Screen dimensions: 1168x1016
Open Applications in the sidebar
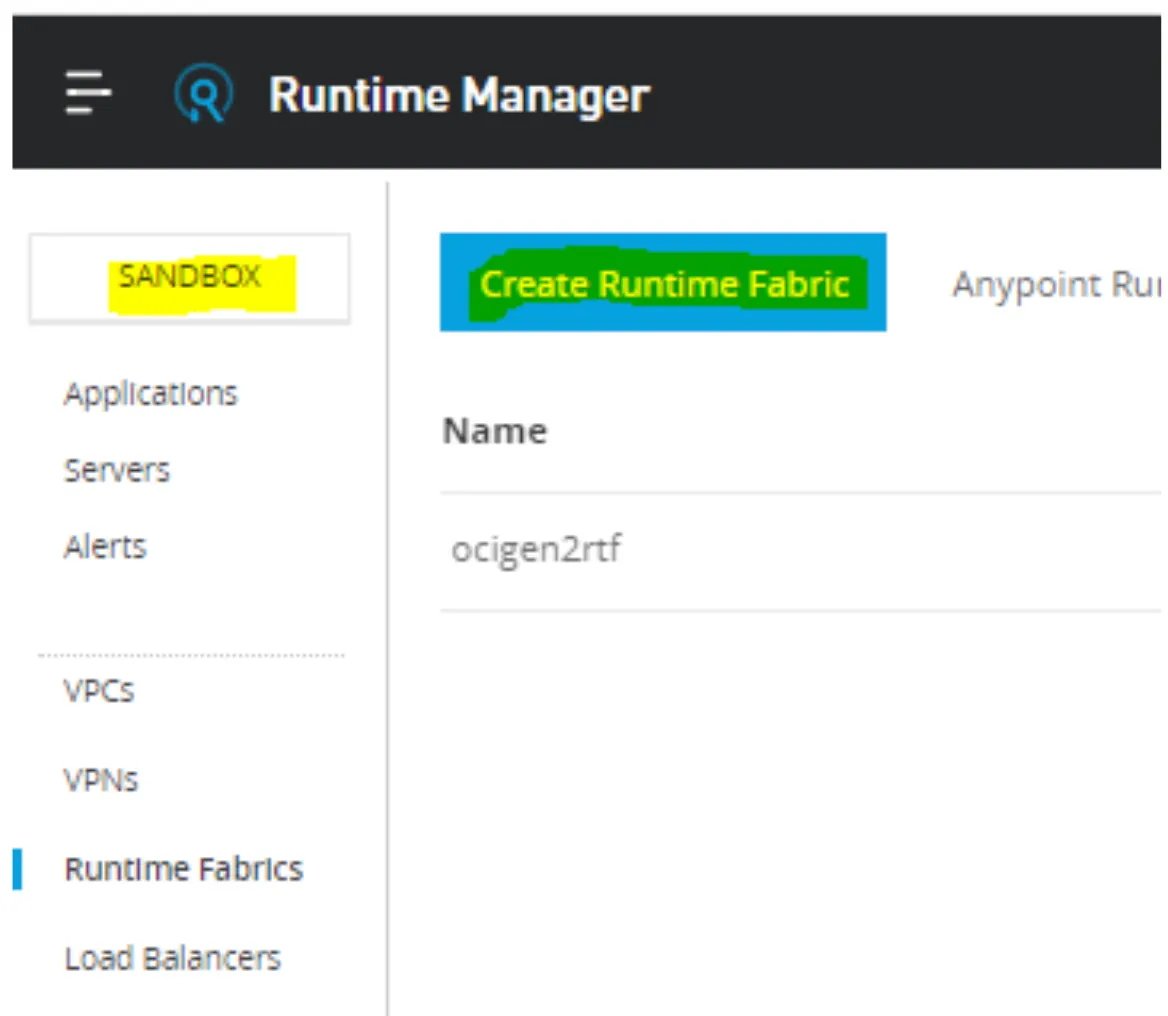pos(150,393)
